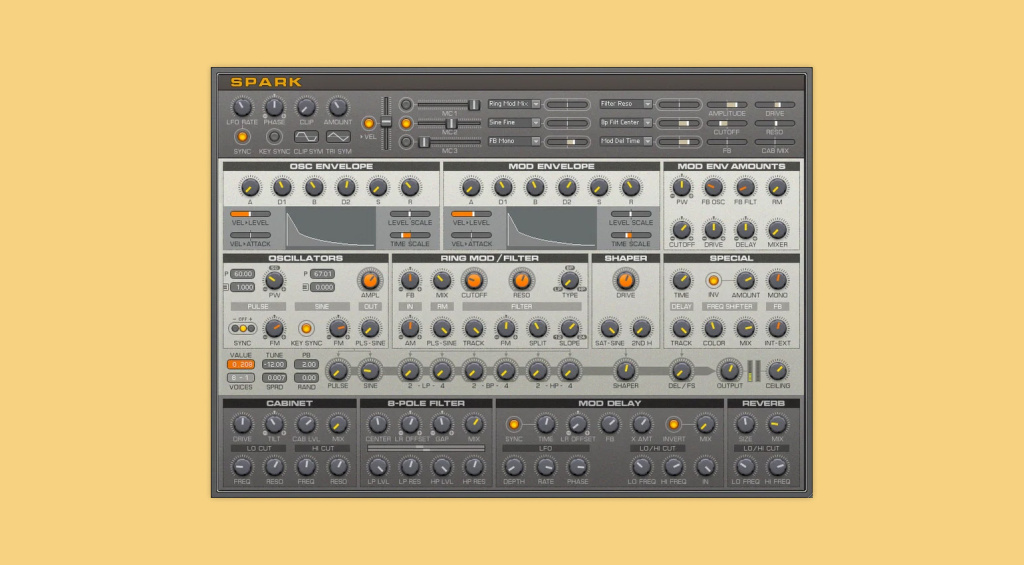Click the SAT-SINE knob in Shaper

click(x=609, y=329)
